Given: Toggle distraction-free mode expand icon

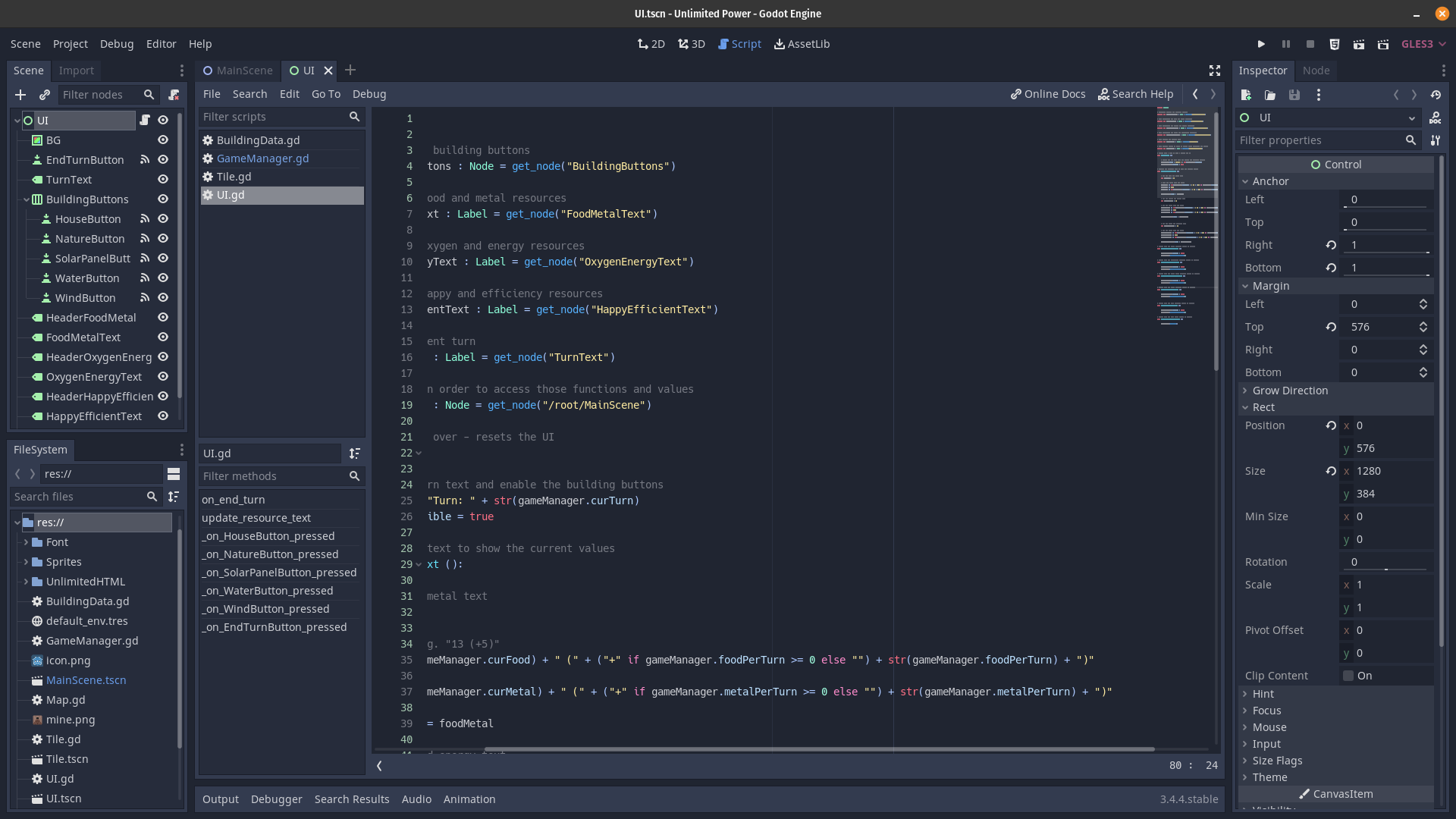Looking at the screenshot, I should pos(1214,71).
